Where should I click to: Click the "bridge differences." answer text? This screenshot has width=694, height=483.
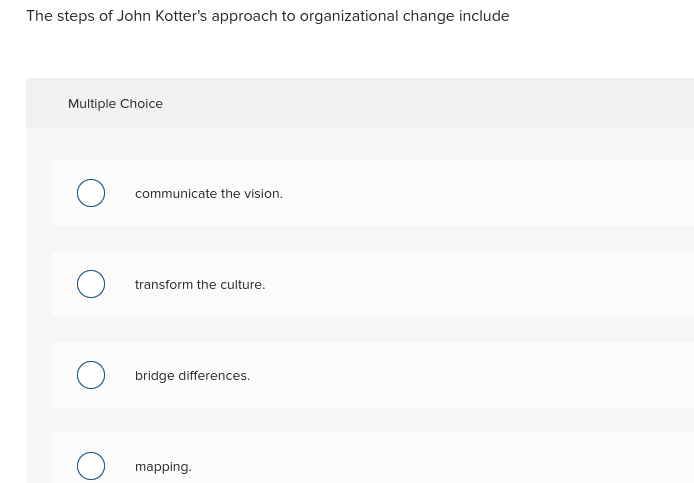192,376
